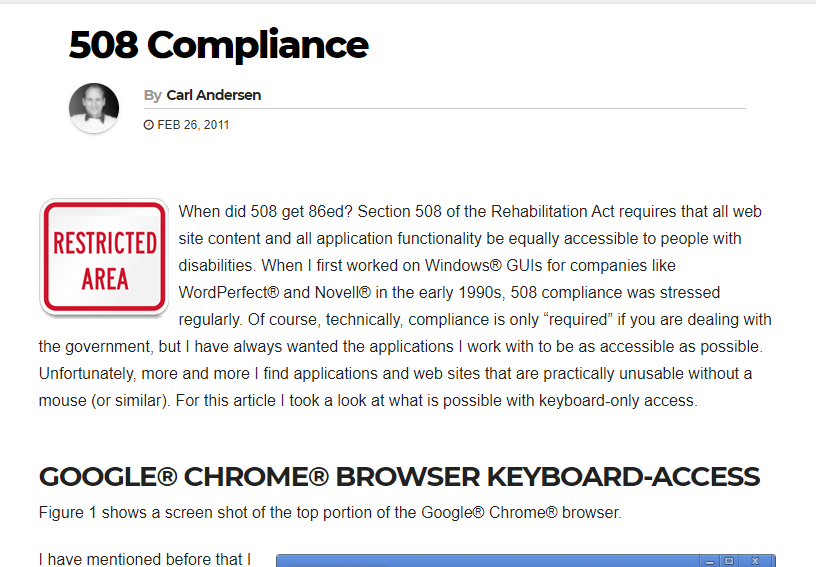Open the Carl Andersen author link
The image size is (816, 567).
[214, 95]
